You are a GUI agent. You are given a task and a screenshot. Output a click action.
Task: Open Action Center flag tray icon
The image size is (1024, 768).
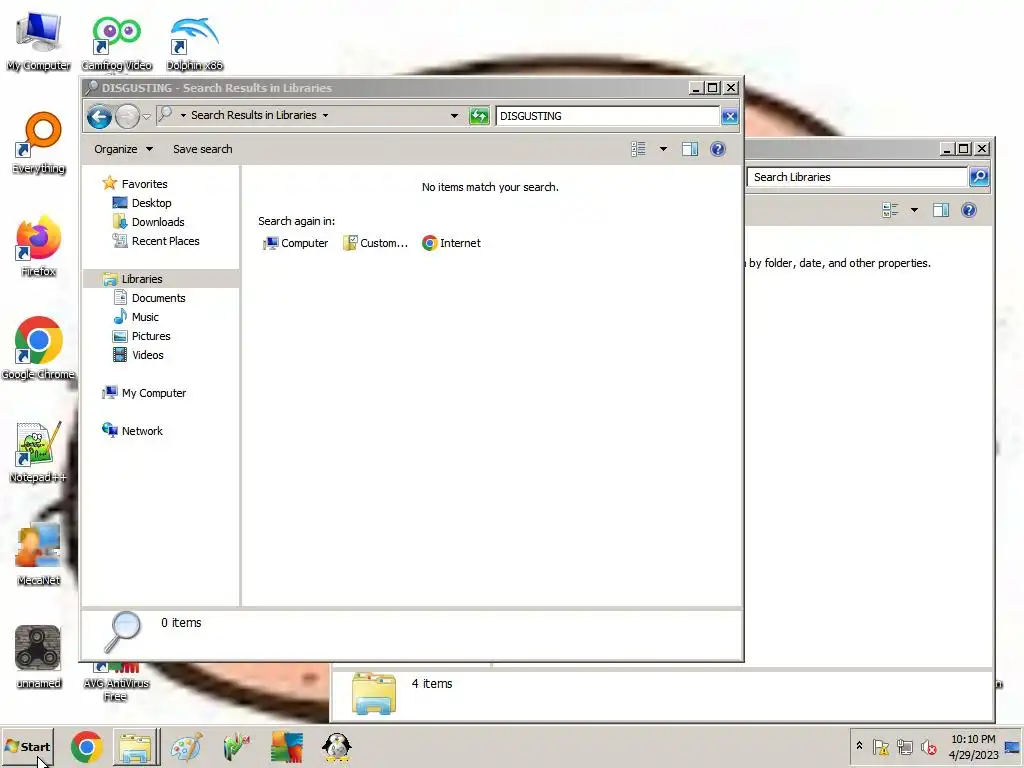click(880, 746)
